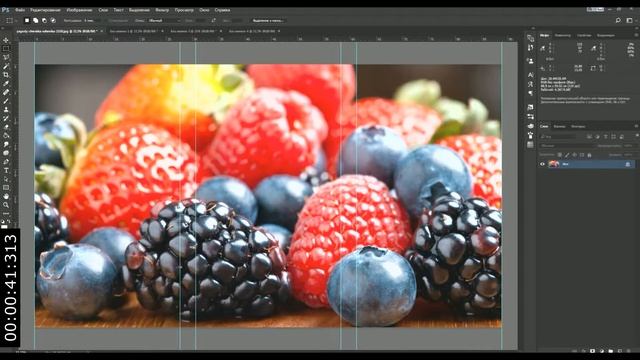Select the Rectangular Marquee tool in the toolbox
Screen dimensions: 640x360
coord(6,49)
